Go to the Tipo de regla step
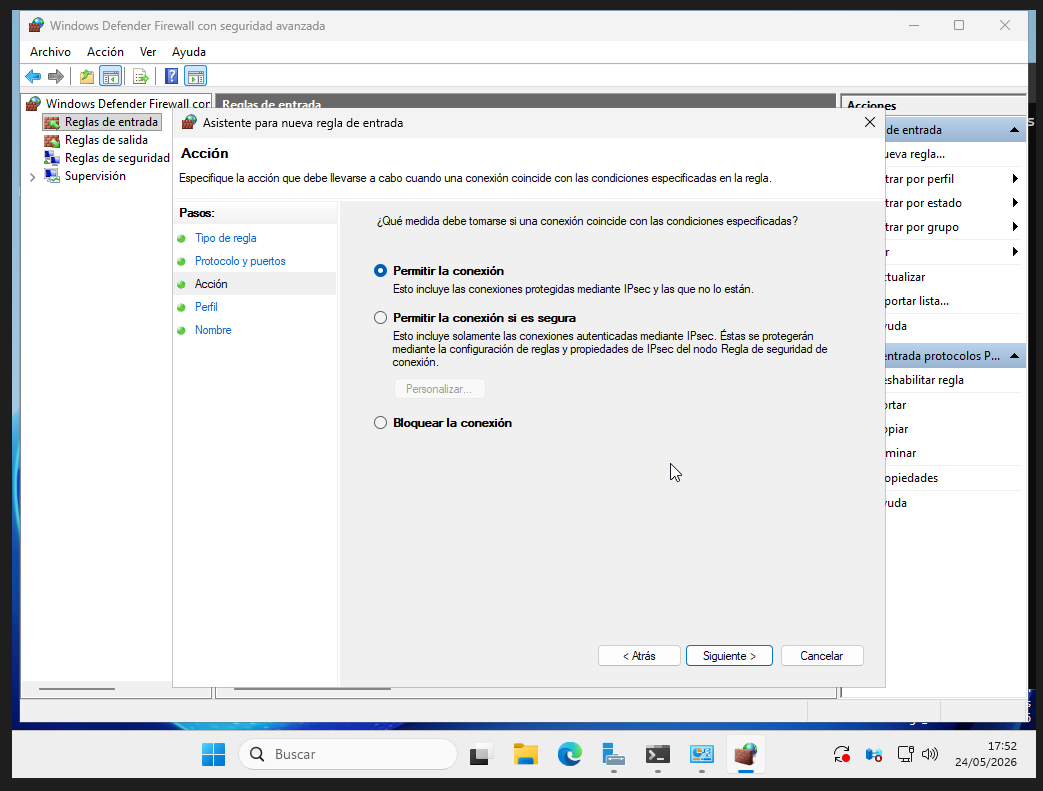 tap(225, 238)
